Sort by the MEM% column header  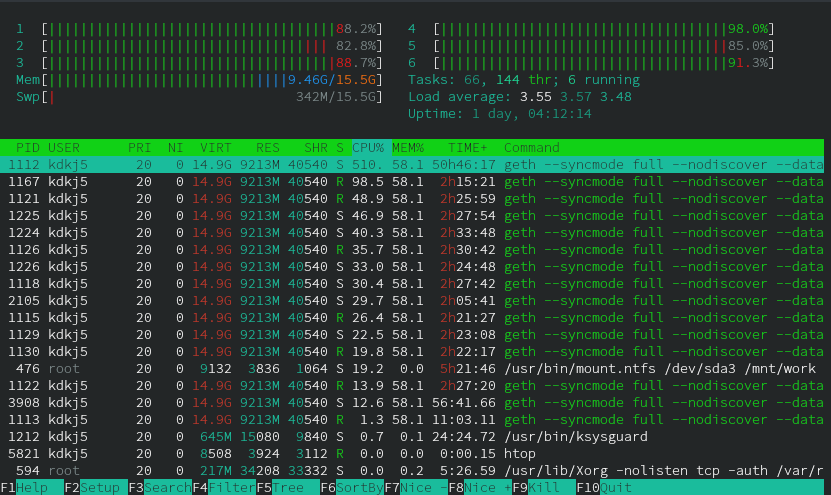point(408,148)
